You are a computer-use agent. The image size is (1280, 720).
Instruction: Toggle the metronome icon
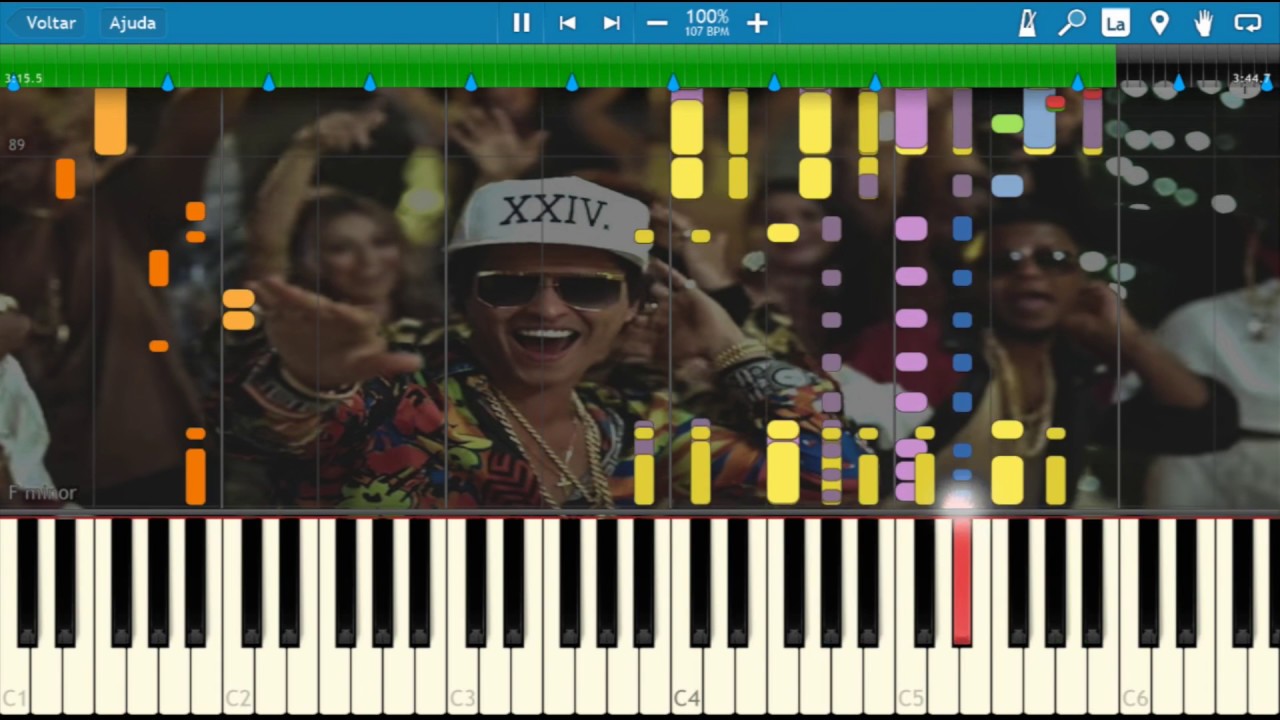[x=1027, y=23]
